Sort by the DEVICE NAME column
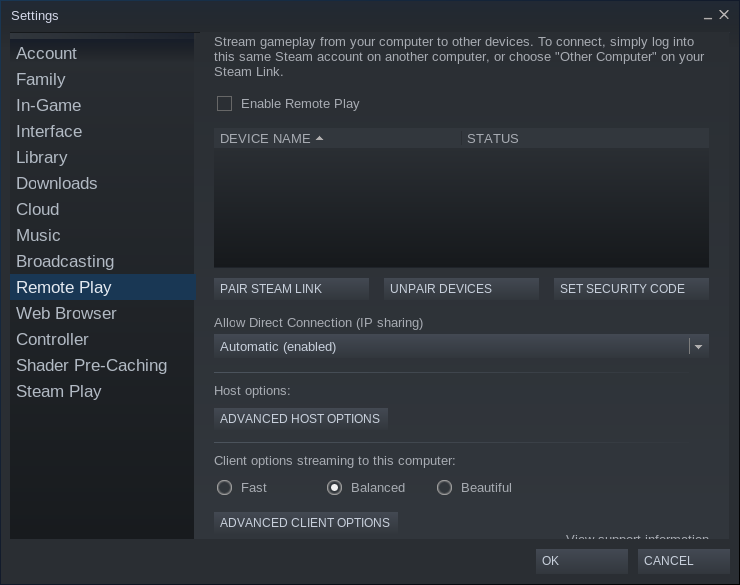This screenshot has width=740, height=585. tap(337, 138)
